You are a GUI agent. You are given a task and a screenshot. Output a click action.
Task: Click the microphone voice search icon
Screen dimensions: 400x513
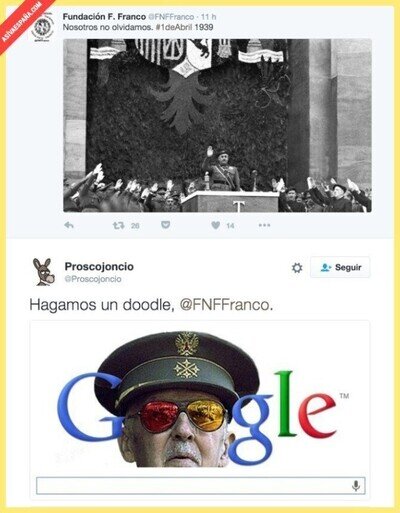click(356, 486)
